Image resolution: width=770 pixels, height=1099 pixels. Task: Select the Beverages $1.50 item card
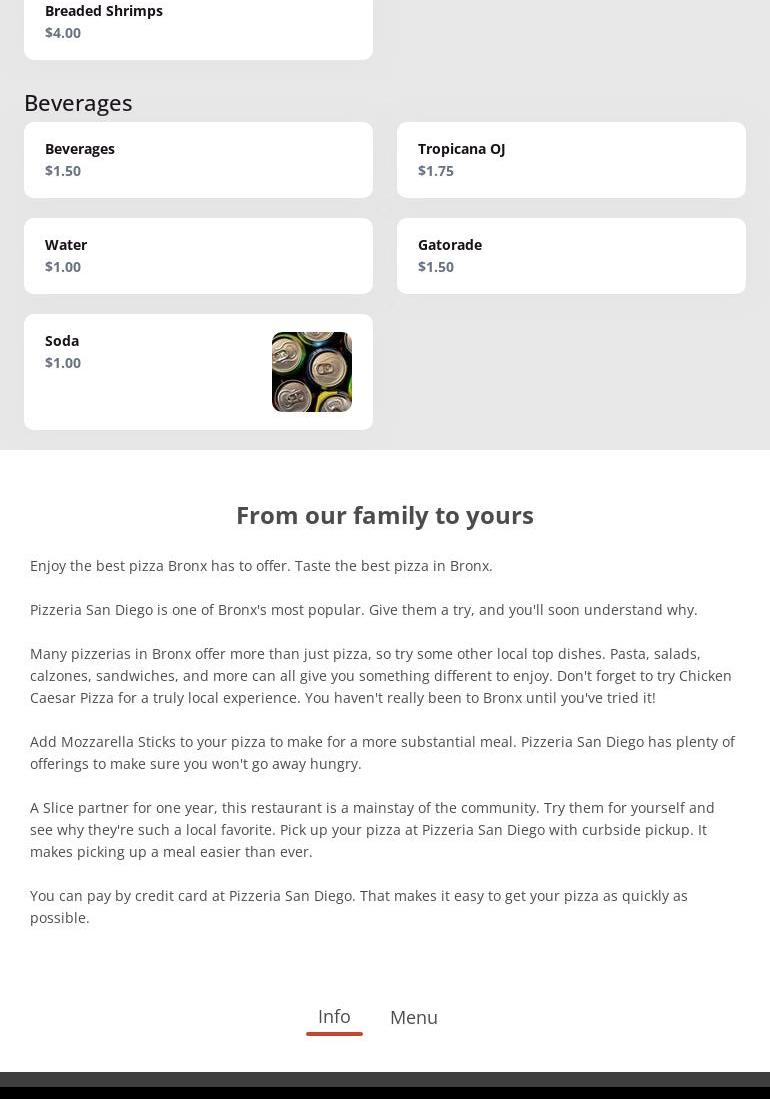pos(198,160)
